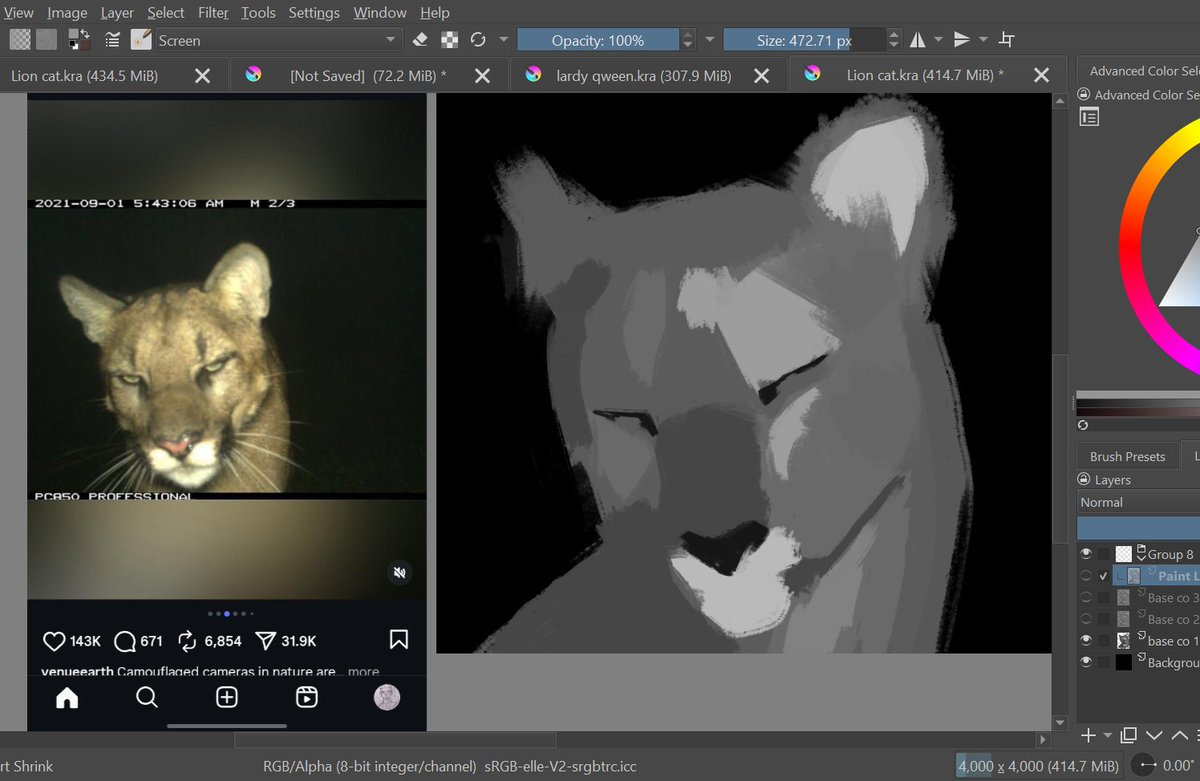Screen dimensions: 1200x781
Task: Toggle horizontal mirror tool
Action: pyautogui.click(x=918, y=40)
